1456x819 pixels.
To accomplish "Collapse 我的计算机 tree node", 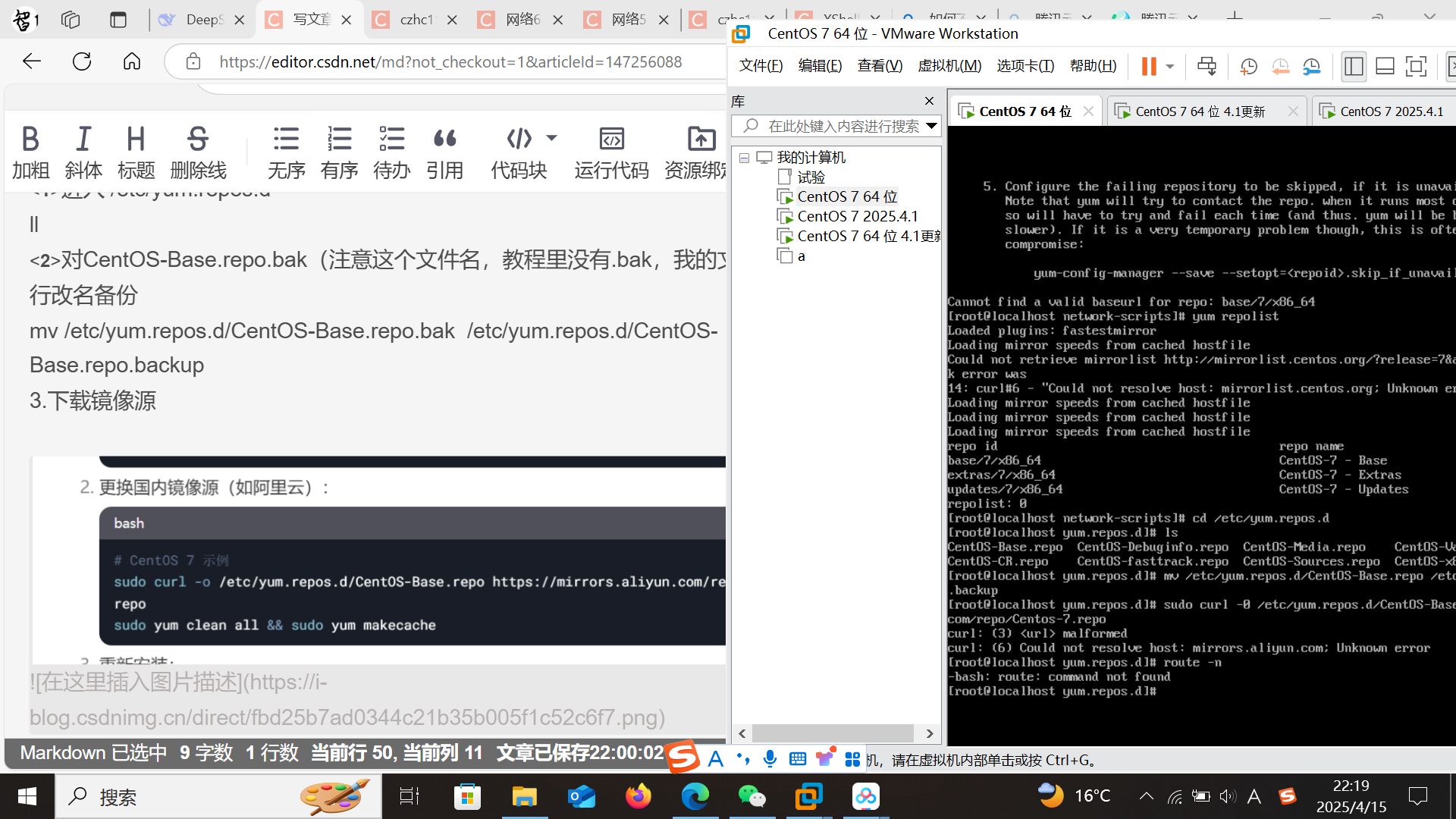I will [x=744, y=158].
